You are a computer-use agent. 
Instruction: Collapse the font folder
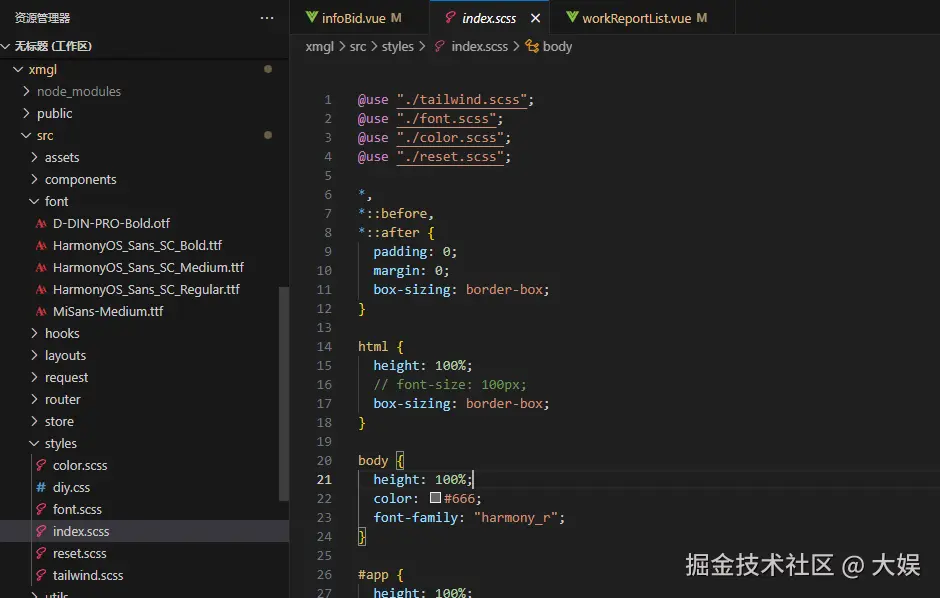34,201
